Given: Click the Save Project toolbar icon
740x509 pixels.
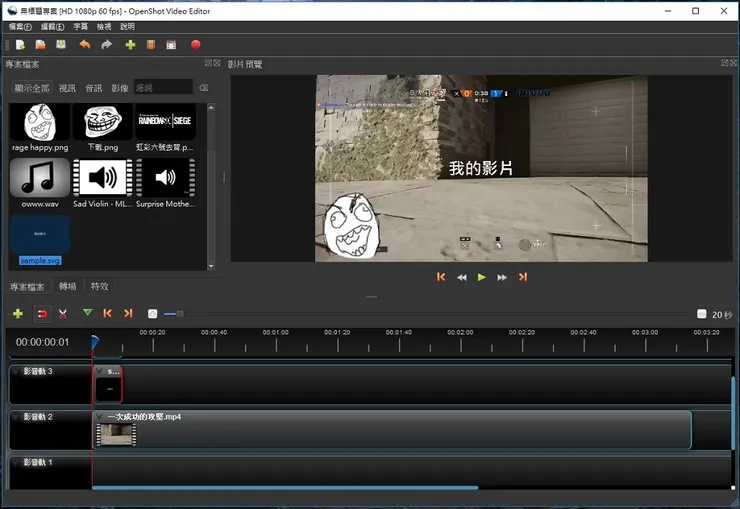Looking at the screenshot, I should (62, 45).
